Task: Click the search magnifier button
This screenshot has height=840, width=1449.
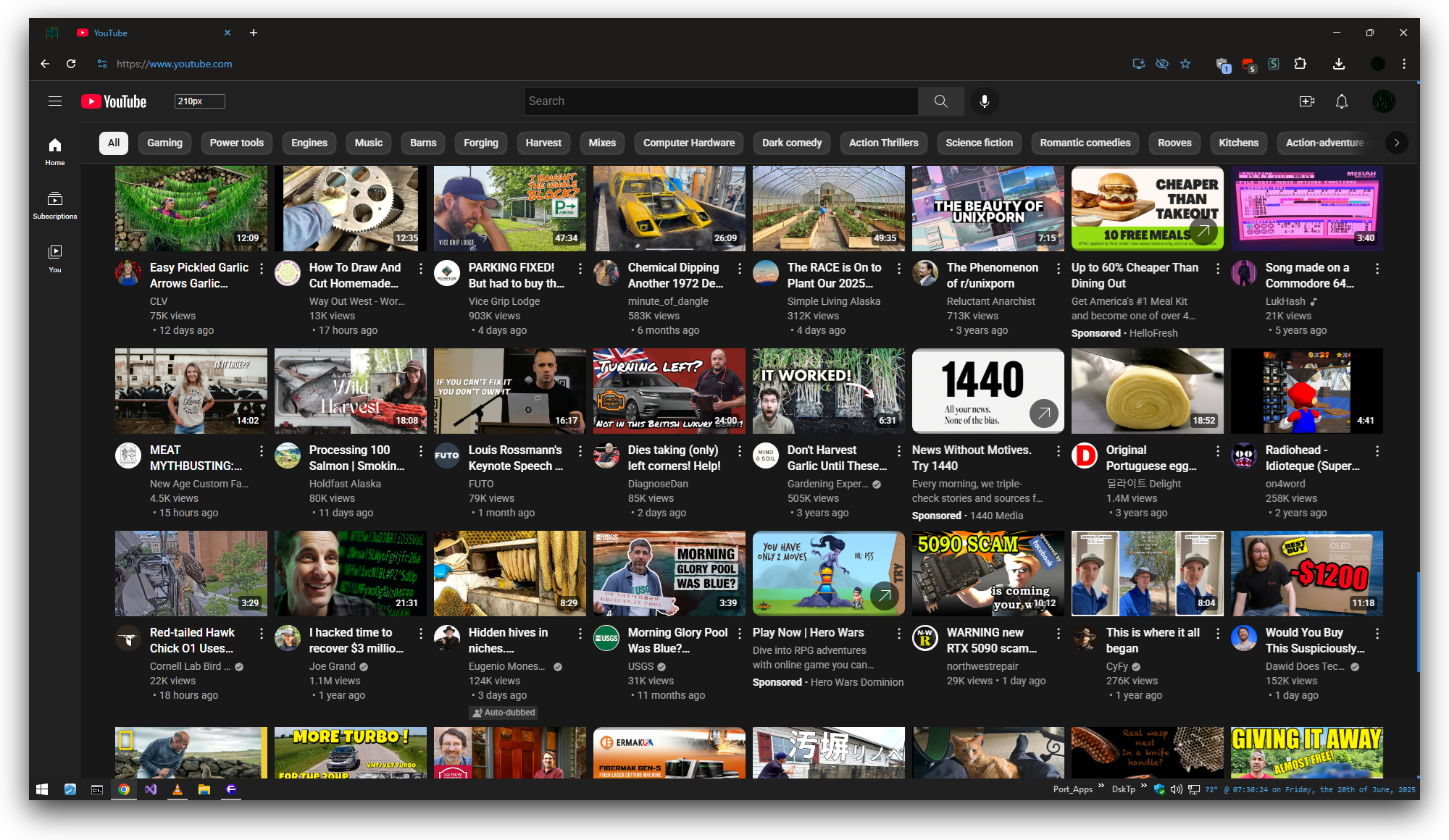Action: point(940,101)
